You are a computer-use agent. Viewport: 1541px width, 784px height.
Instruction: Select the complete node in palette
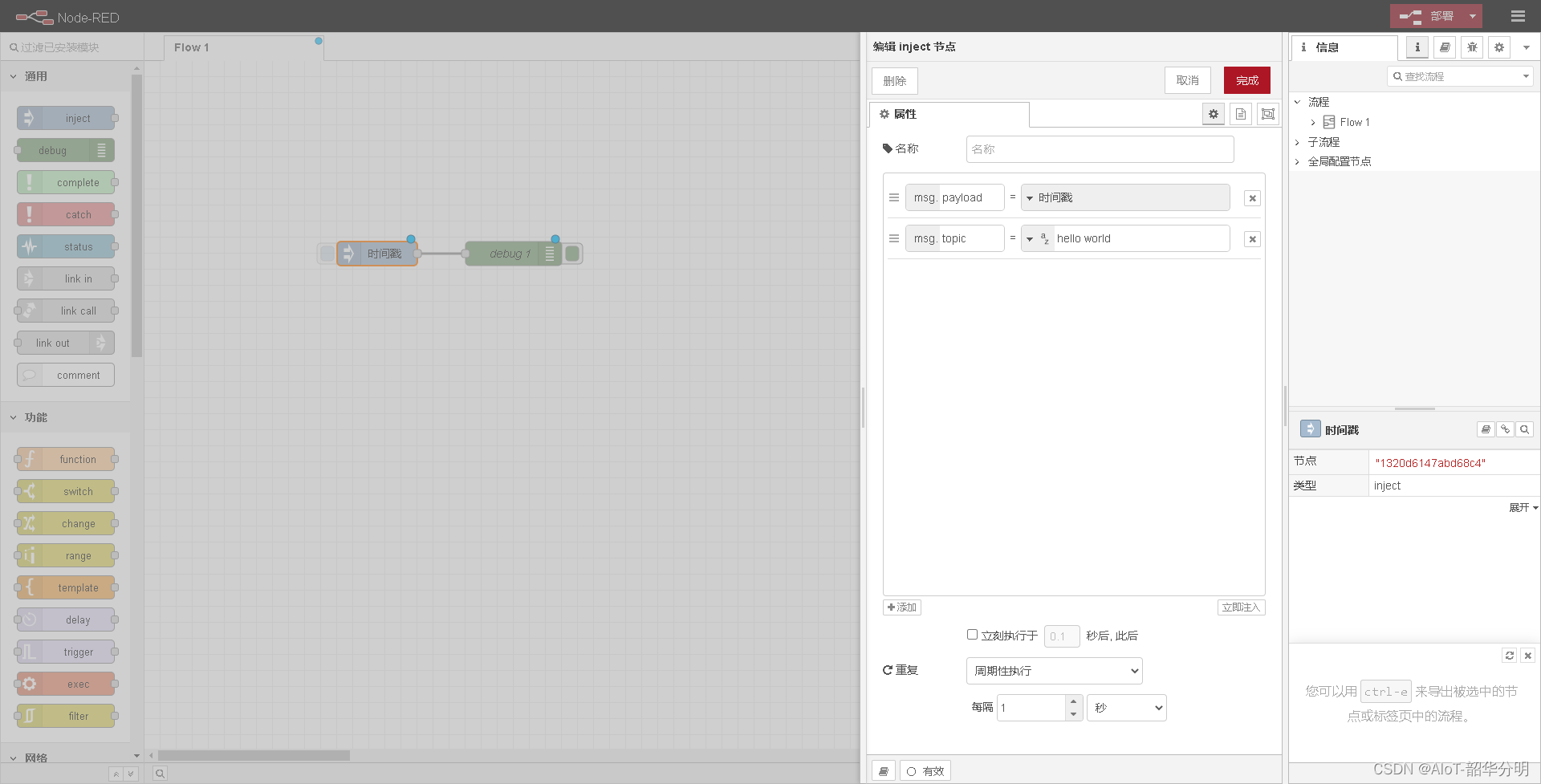[66, 182]
